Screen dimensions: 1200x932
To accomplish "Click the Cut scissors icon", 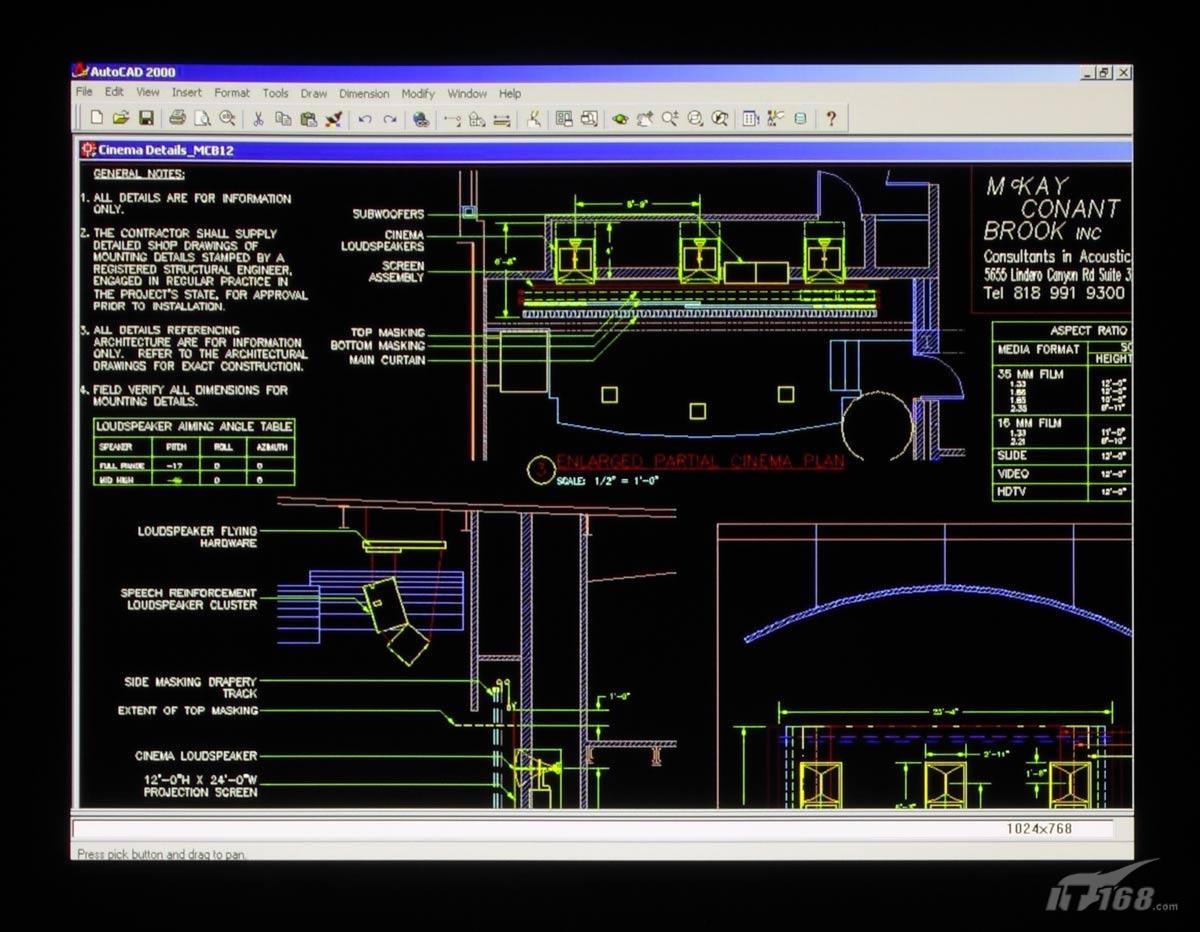I will coord(257,119).
